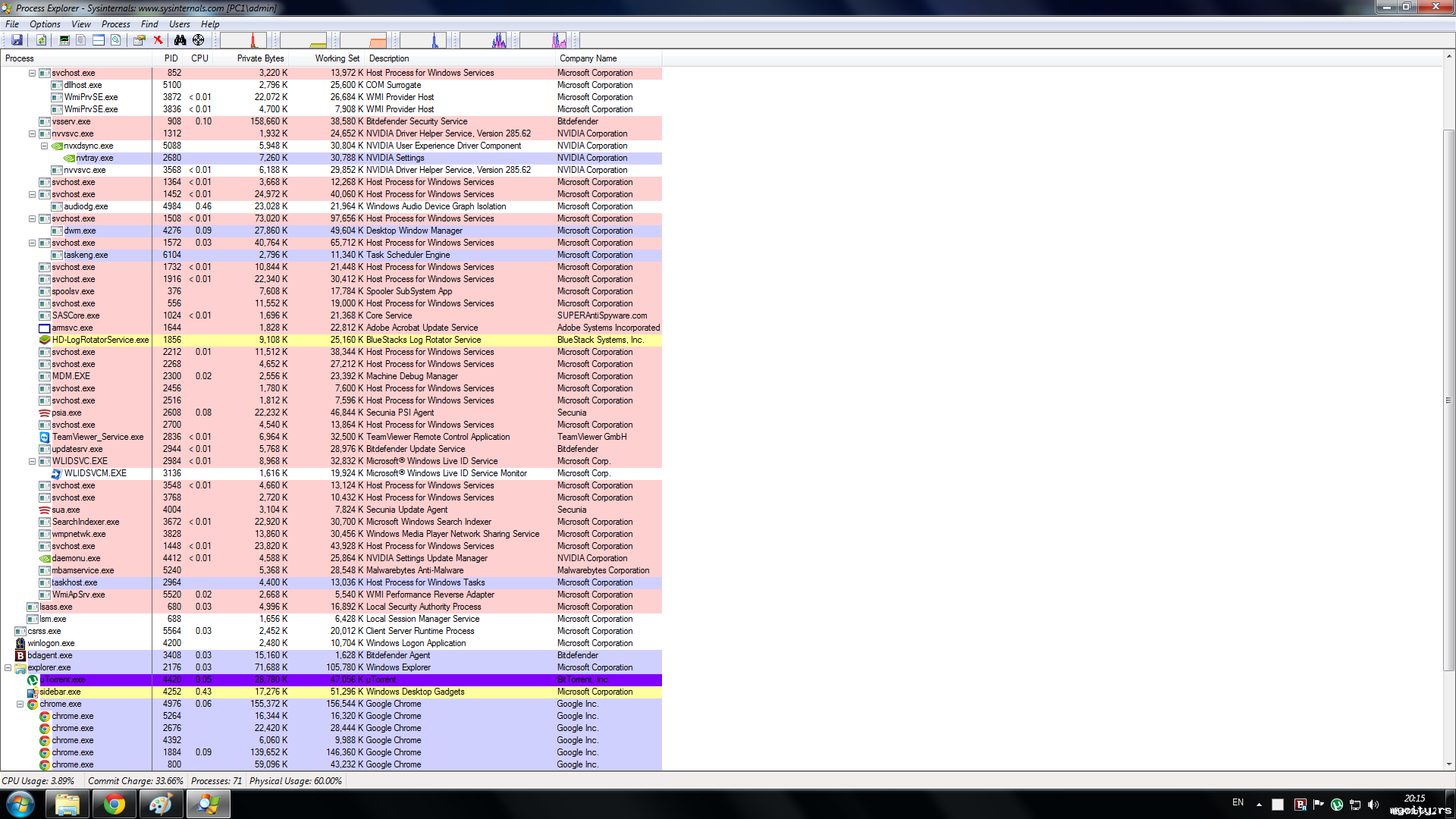Open the Options menu
Viewport: 1456px width, 819px height.
pos(45,24)
